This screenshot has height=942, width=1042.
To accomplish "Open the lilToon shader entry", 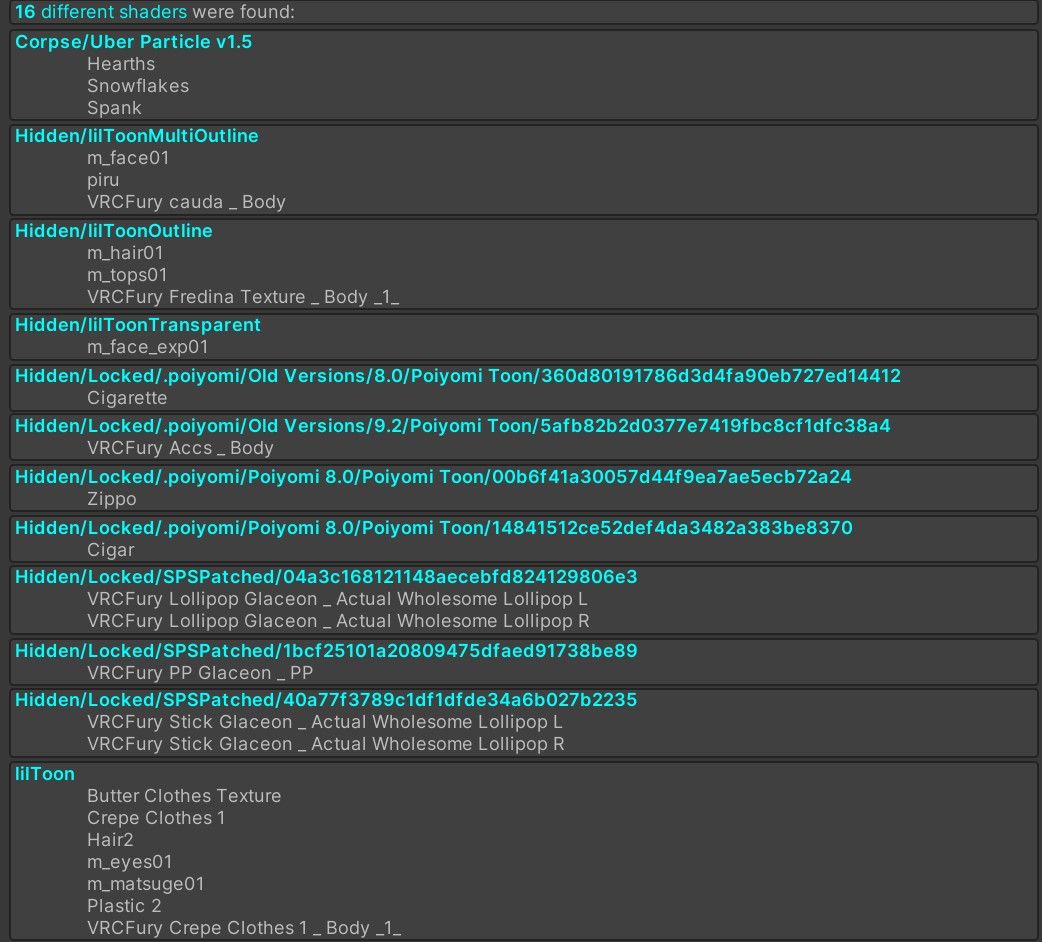I will click(x=45, y=775).
